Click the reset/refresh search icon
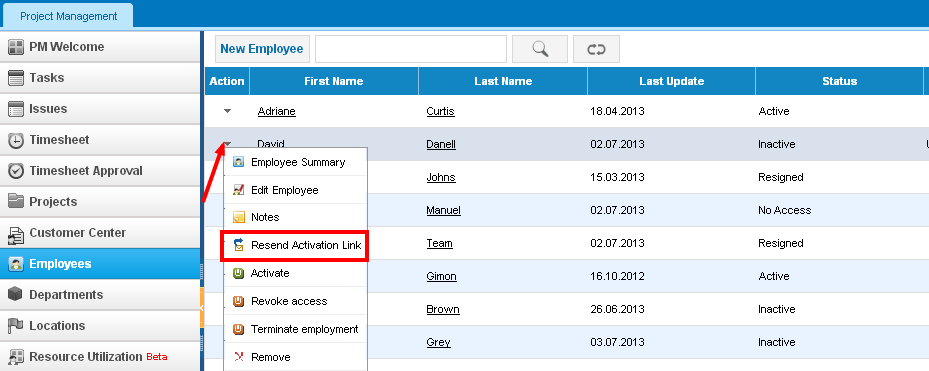 (596, 49)
